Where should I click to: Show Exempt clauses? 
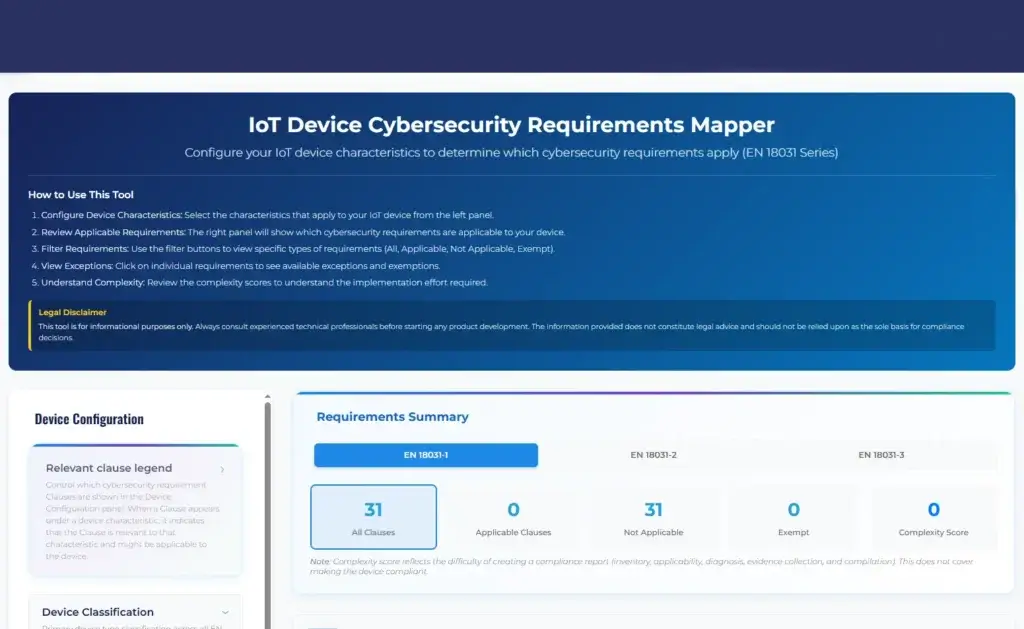click(793, 517)
